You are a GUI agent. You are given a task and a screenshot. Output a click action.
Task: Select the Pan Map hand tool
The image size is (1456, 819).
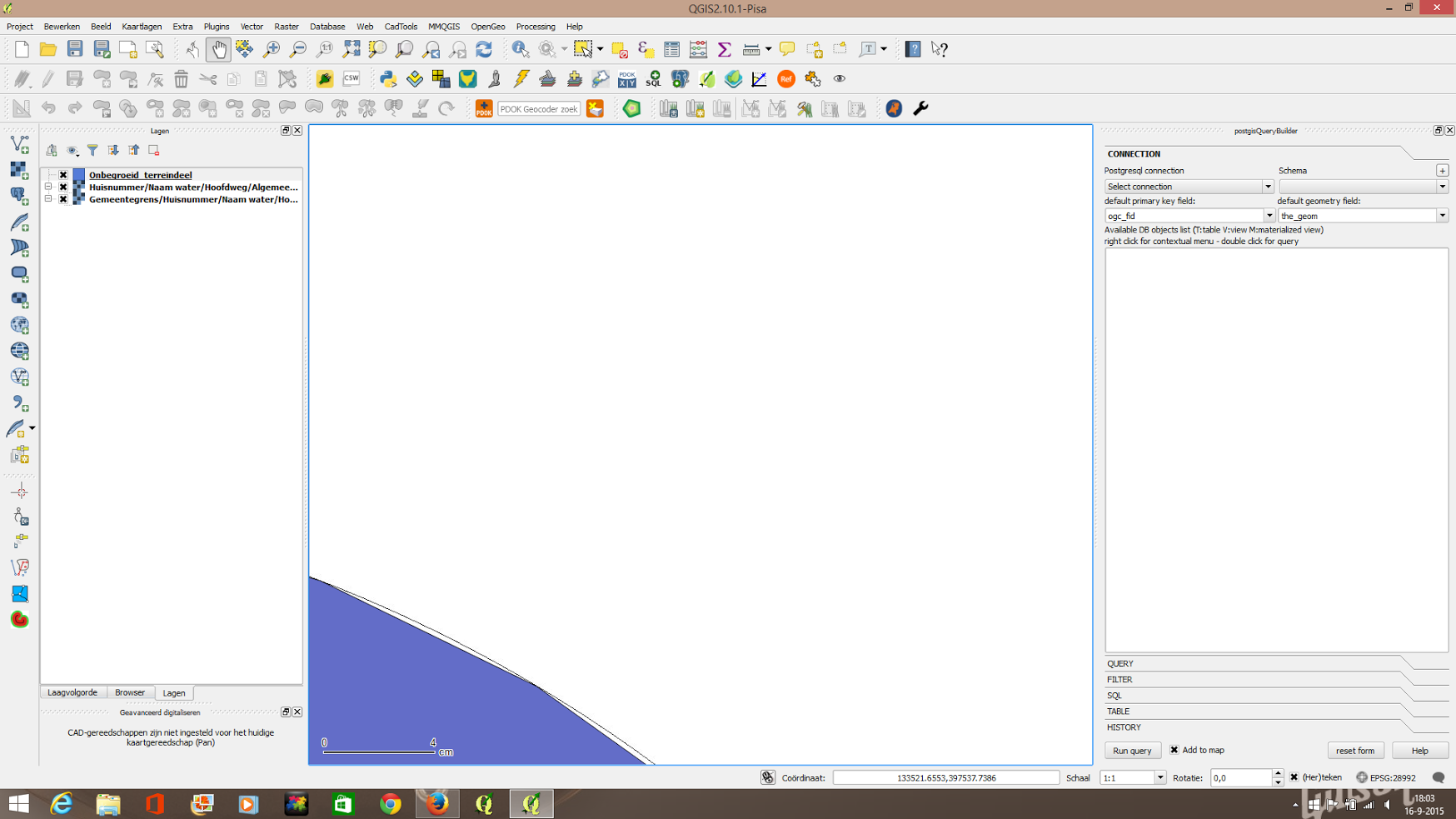pyautogui.click(x=218, y=49)
